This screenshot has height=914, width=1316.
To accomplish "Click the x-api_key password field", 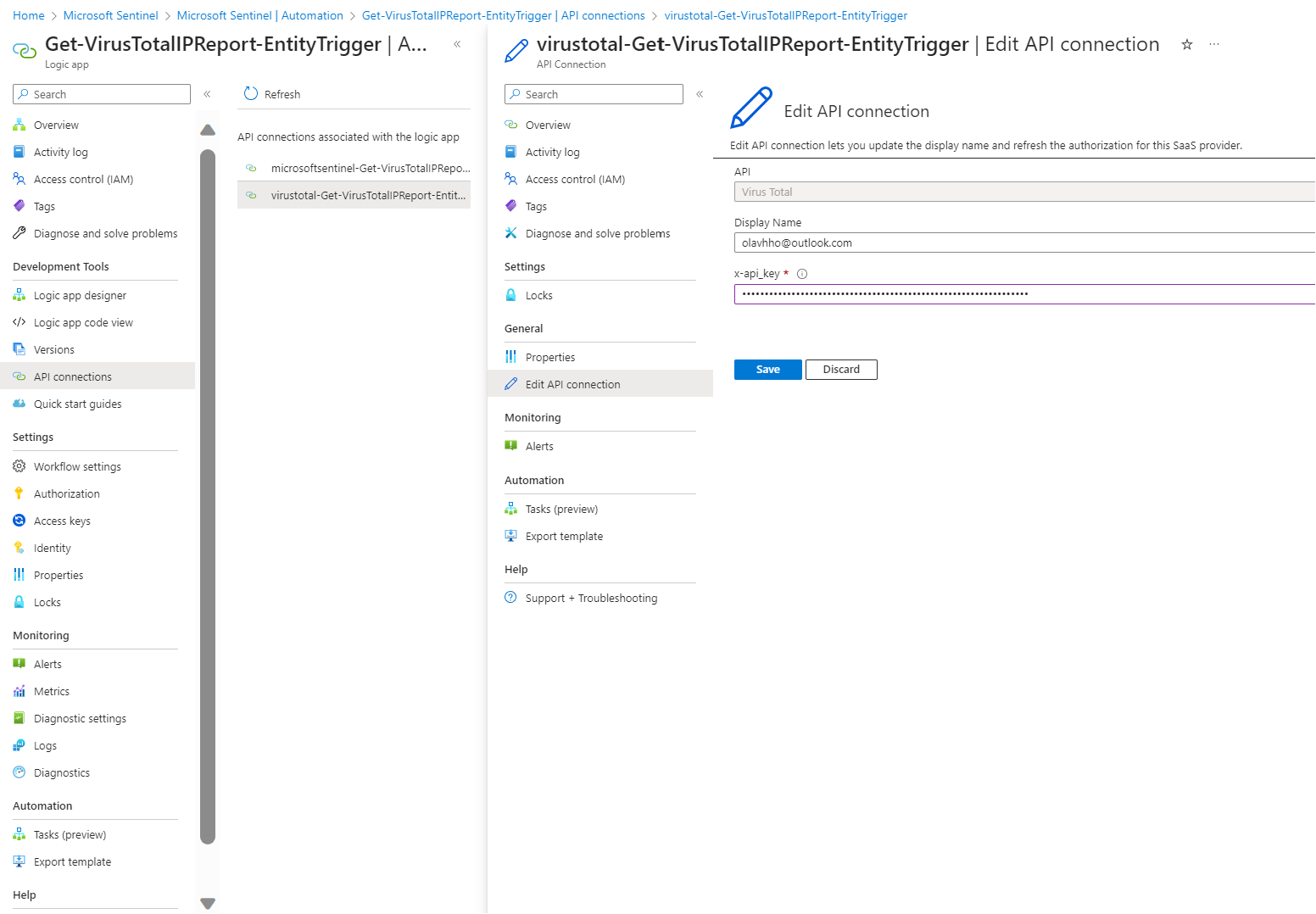I will pos(1024,293).
